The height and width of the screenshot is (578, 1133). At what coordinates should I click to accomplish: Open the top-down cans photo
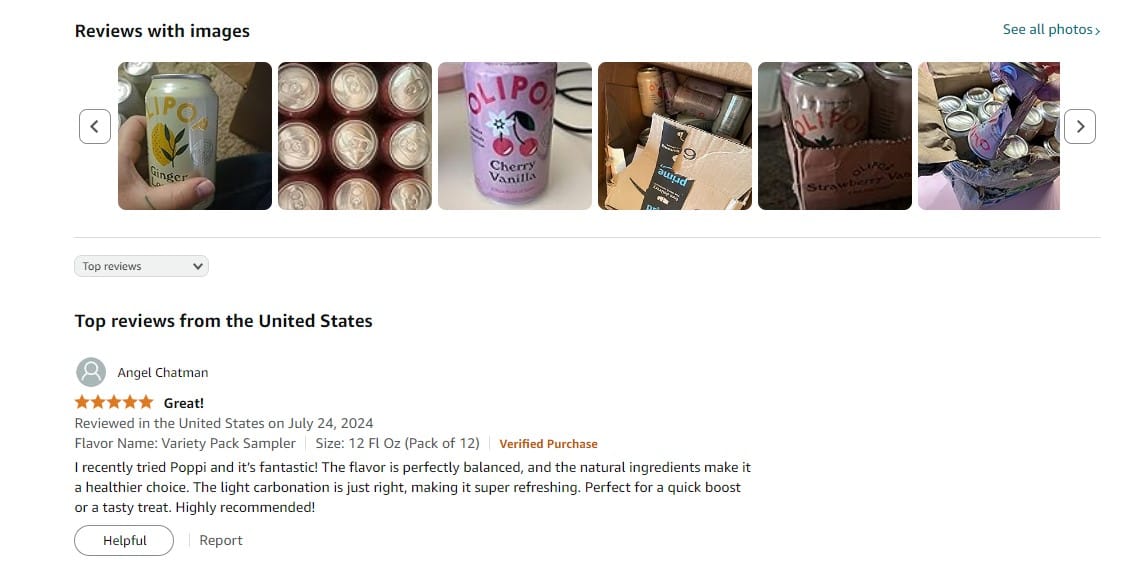click(355, 136)
